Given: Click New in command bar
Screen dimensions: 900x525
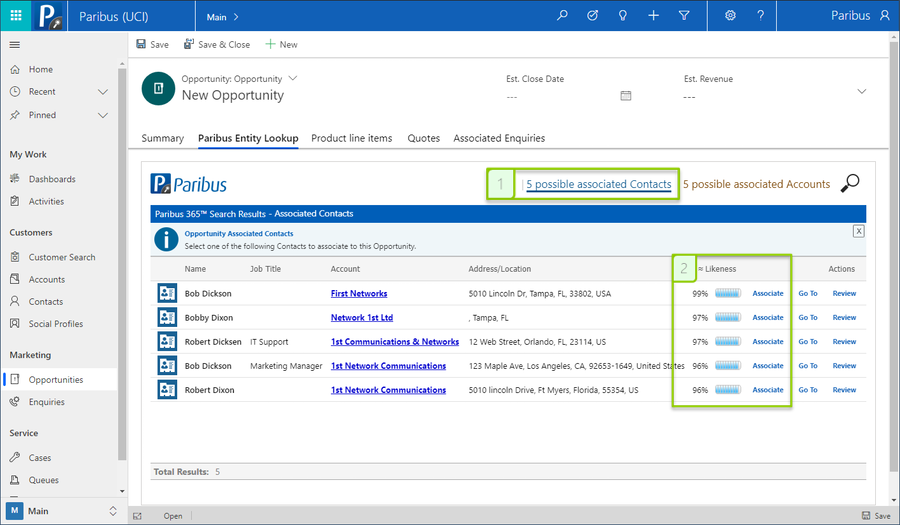Looking at the screenshot, I should [x=281, y=44].
